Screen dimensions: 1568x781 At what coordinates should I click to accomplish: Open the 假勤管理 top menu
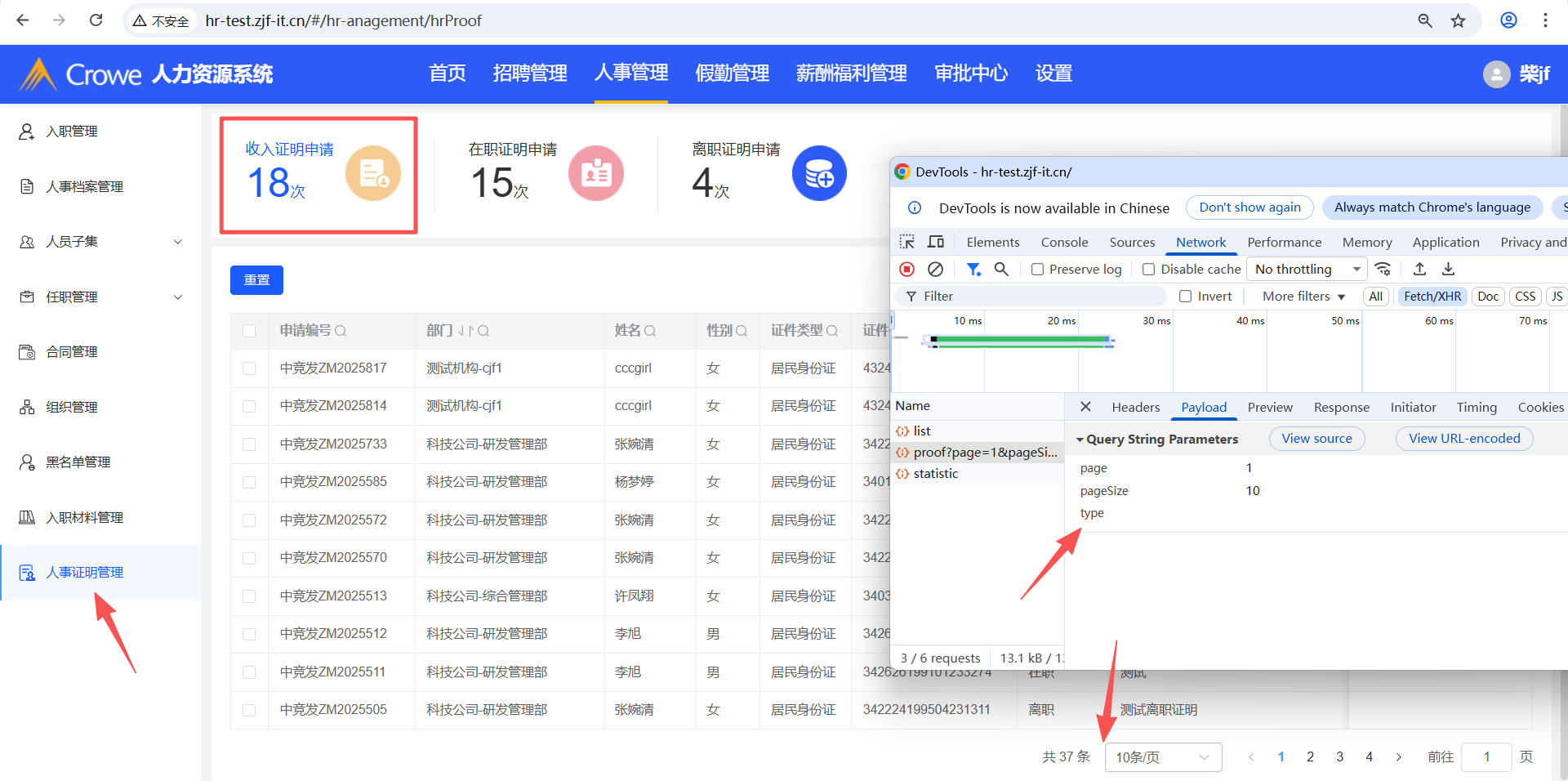pos(732,74)
